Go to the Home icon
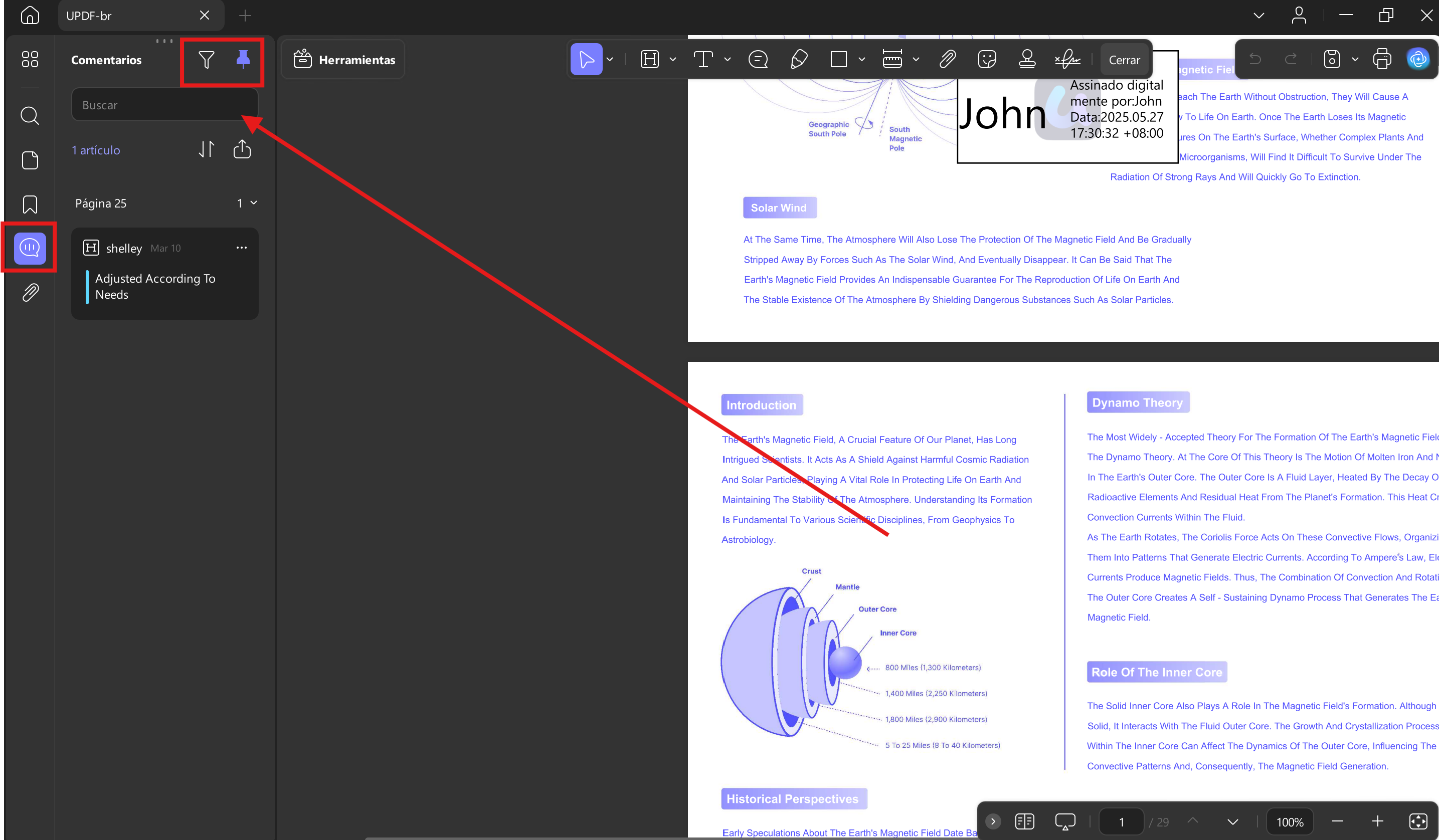Screen dimensions: 1439x840 point(30,16)
